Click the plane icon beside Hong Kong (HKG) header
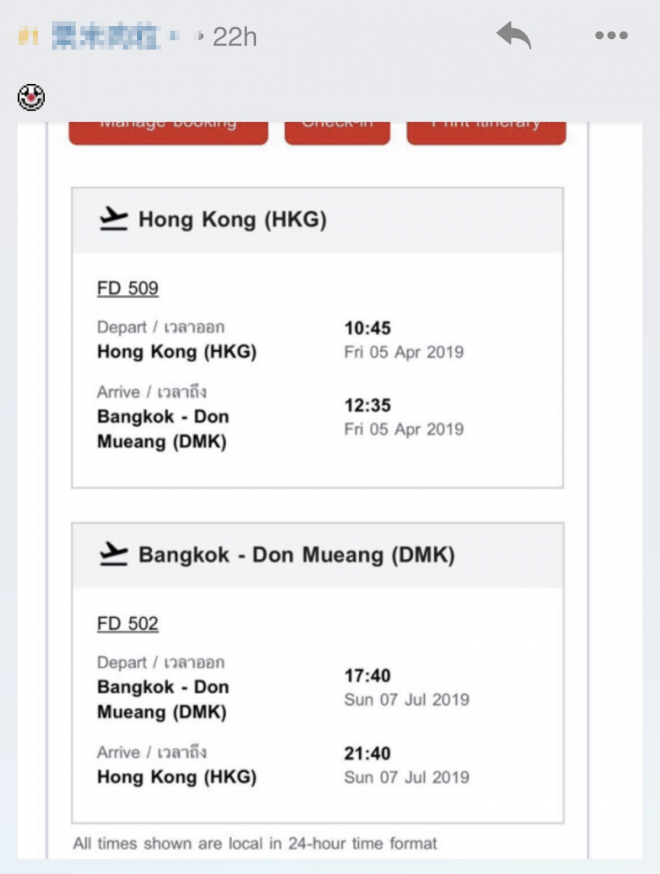This screenshot has height=874, width=660. pyautogui.click(x=115, y=219)
